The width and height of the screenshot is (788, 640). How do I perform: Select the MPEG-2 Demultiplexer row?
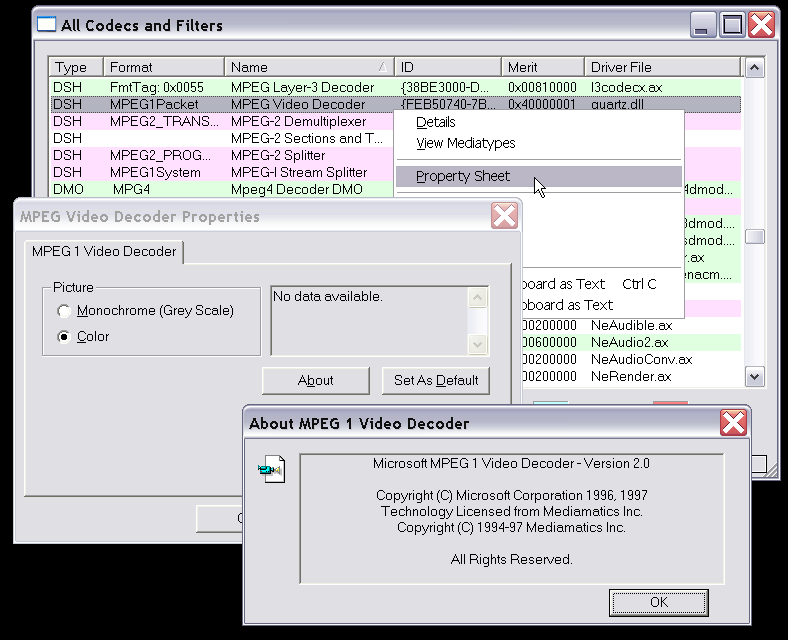click(x=222, y=122)
